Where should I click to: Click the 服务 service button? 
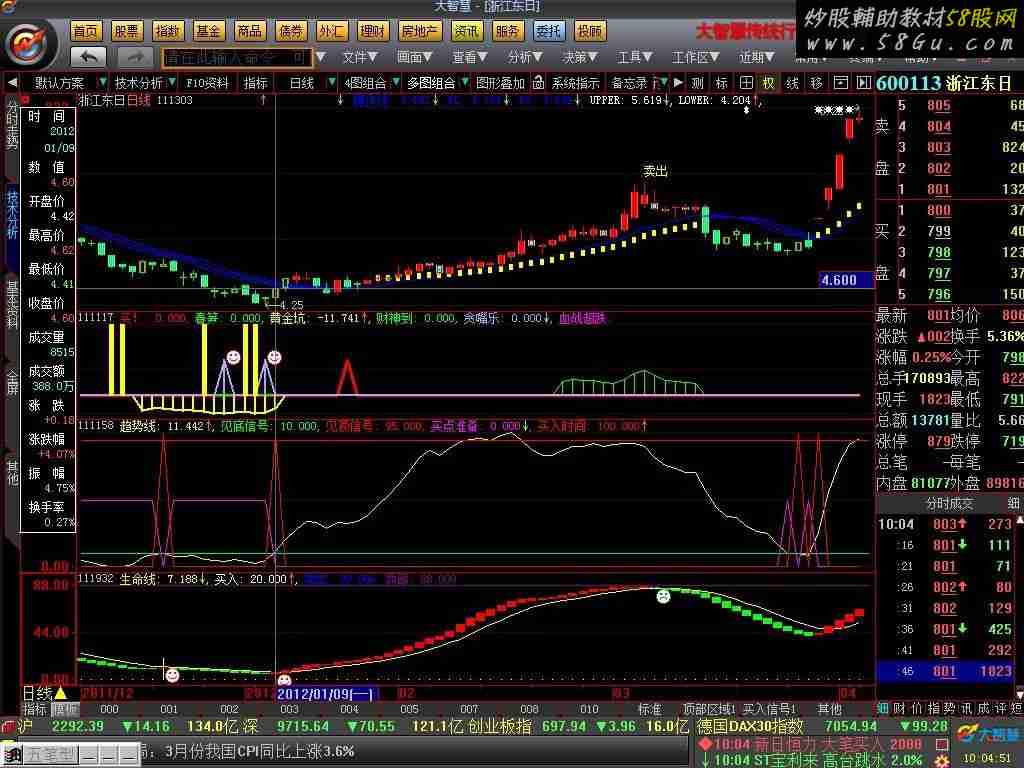click(507, 31)
